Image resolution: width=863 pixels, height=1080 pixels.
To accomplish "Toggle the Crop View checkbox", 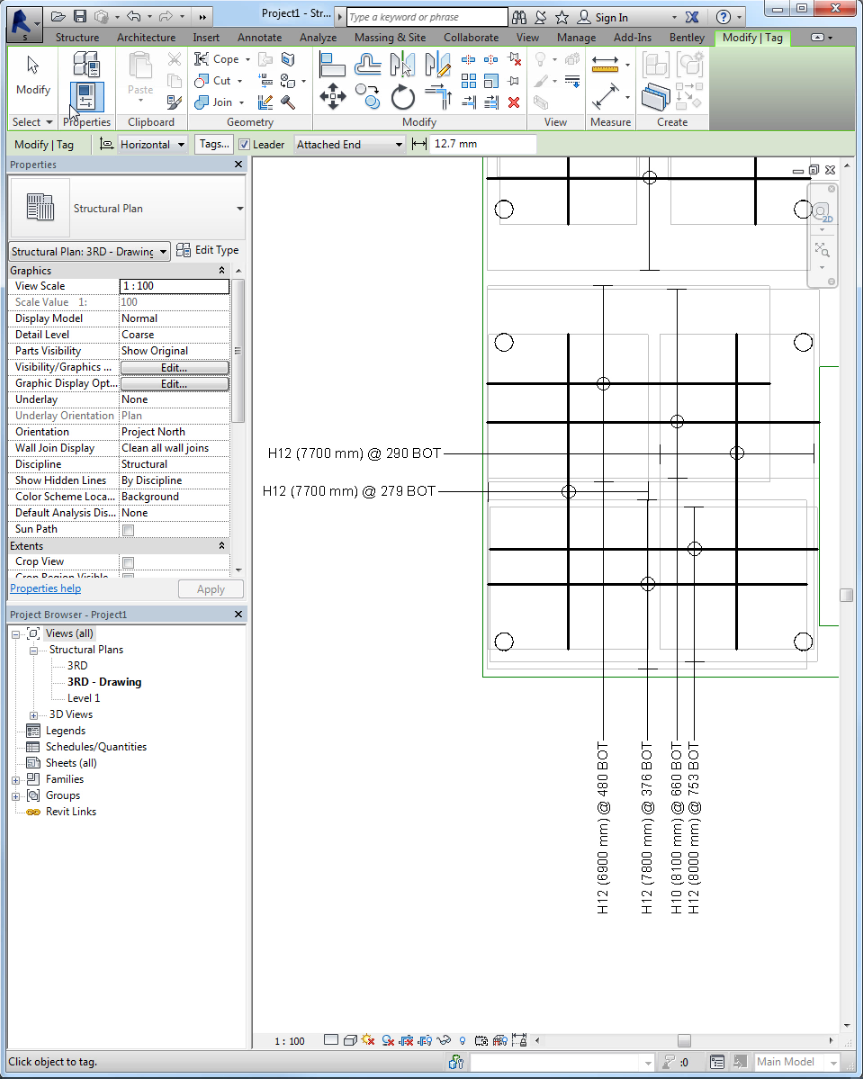I will [x=128, y=562].
